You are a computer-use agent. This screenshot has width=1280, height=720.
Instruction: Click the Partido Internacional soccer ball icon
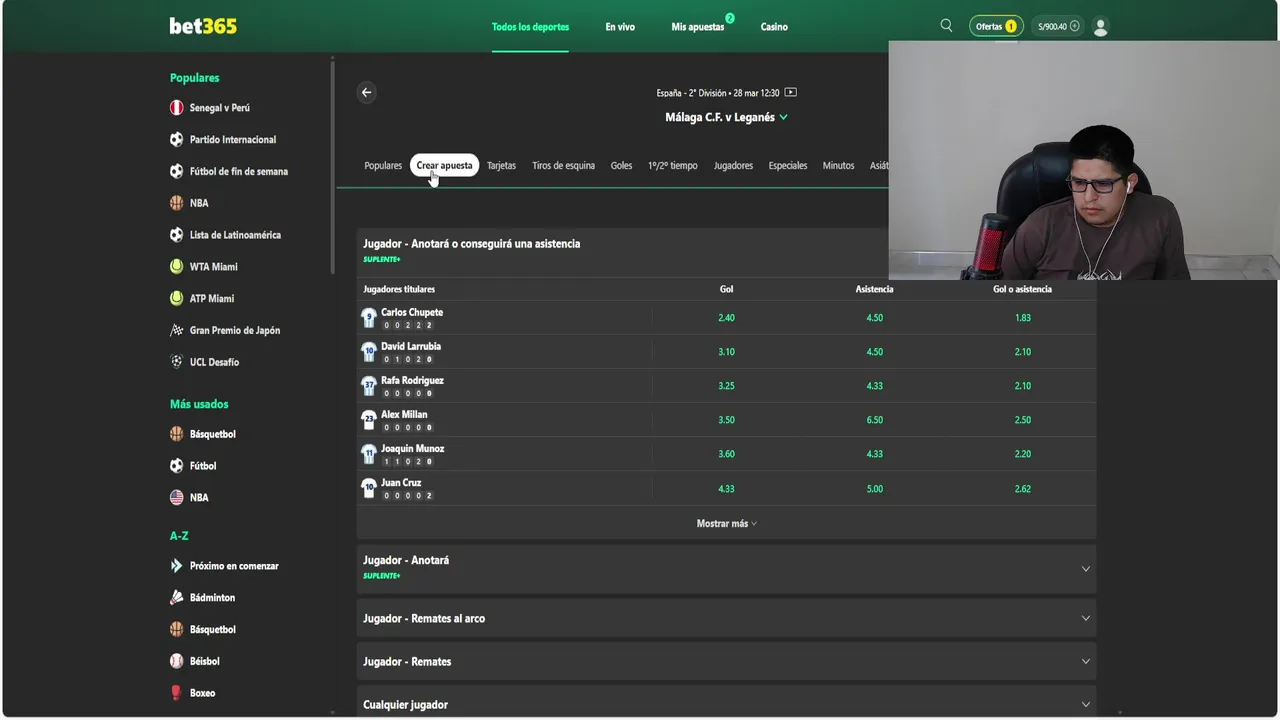coord(177,140)
